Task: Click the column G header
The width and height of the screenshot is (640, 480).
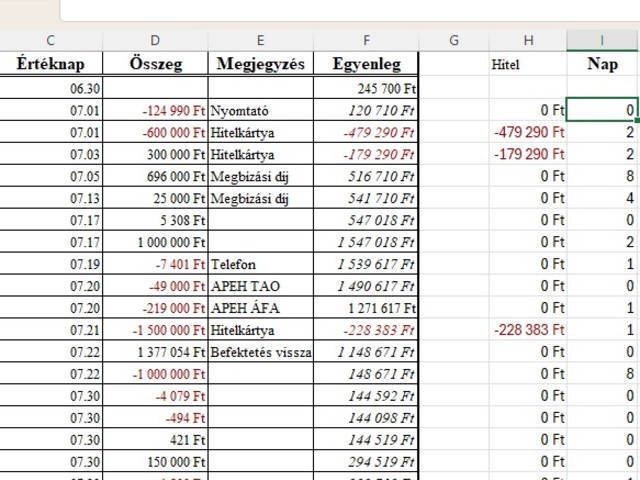Action: pos(454,40)
